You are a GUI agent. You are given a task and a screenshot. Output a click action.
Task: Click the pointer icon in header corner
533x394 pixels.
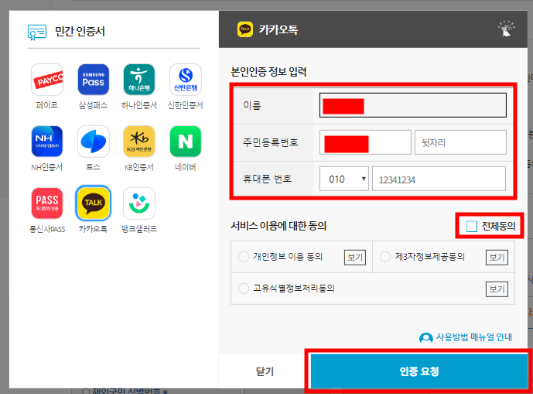click(506, 29)
